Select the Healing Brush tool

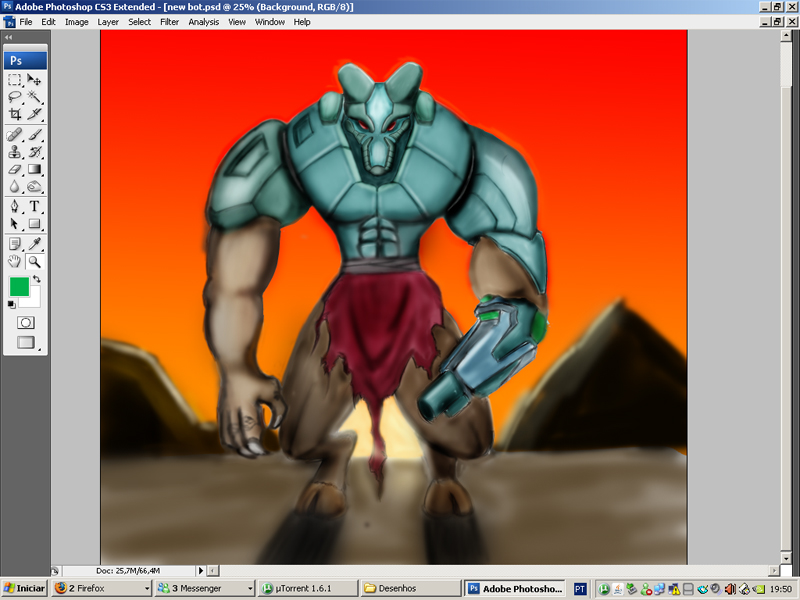click(x=14, y=135)
